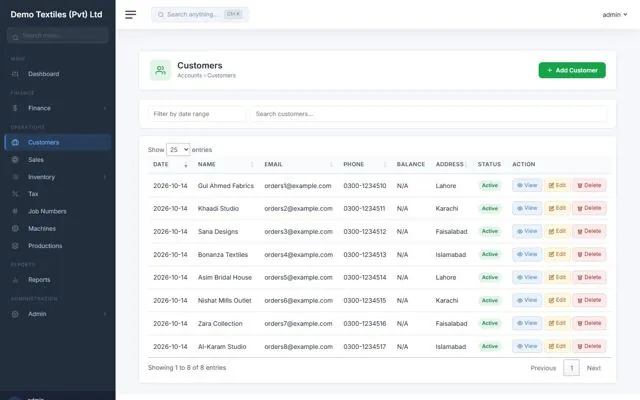Edit Asim Bridal House customer
The width and height of the screenshot is (640, 400).
coord(557,277)
